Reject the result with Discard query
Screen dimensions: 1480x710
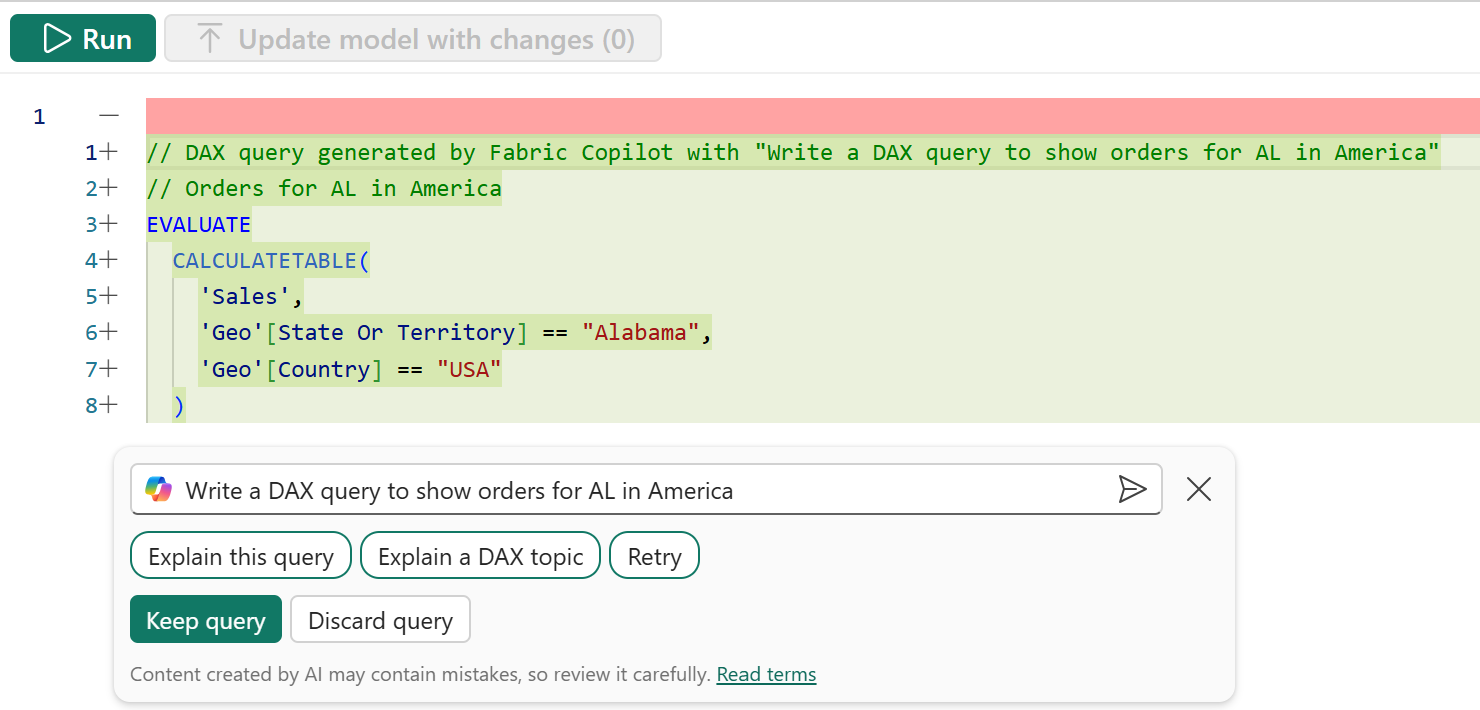(380, 620)
